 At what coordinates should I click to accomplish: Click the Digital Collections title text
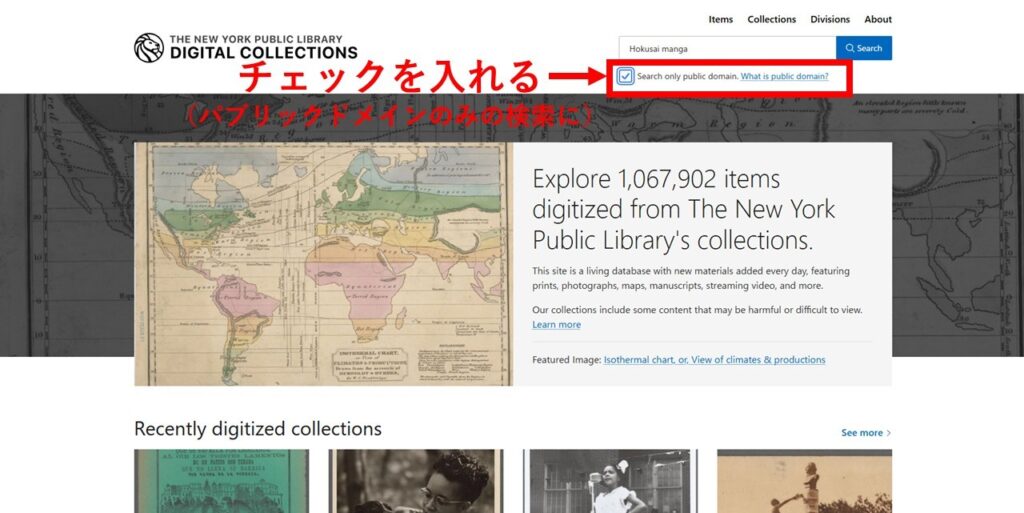click(264, 53)
